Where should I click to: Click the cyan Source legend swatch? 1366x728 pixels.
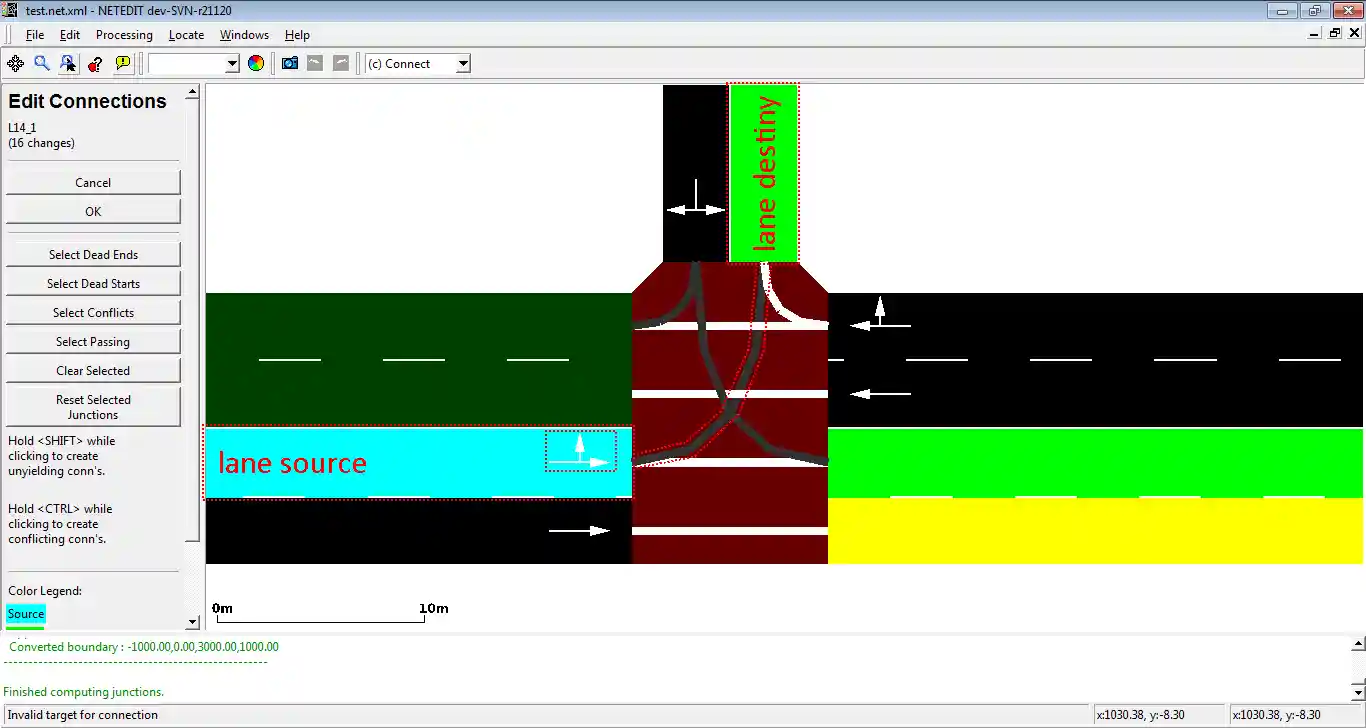(x=26, y=614)
